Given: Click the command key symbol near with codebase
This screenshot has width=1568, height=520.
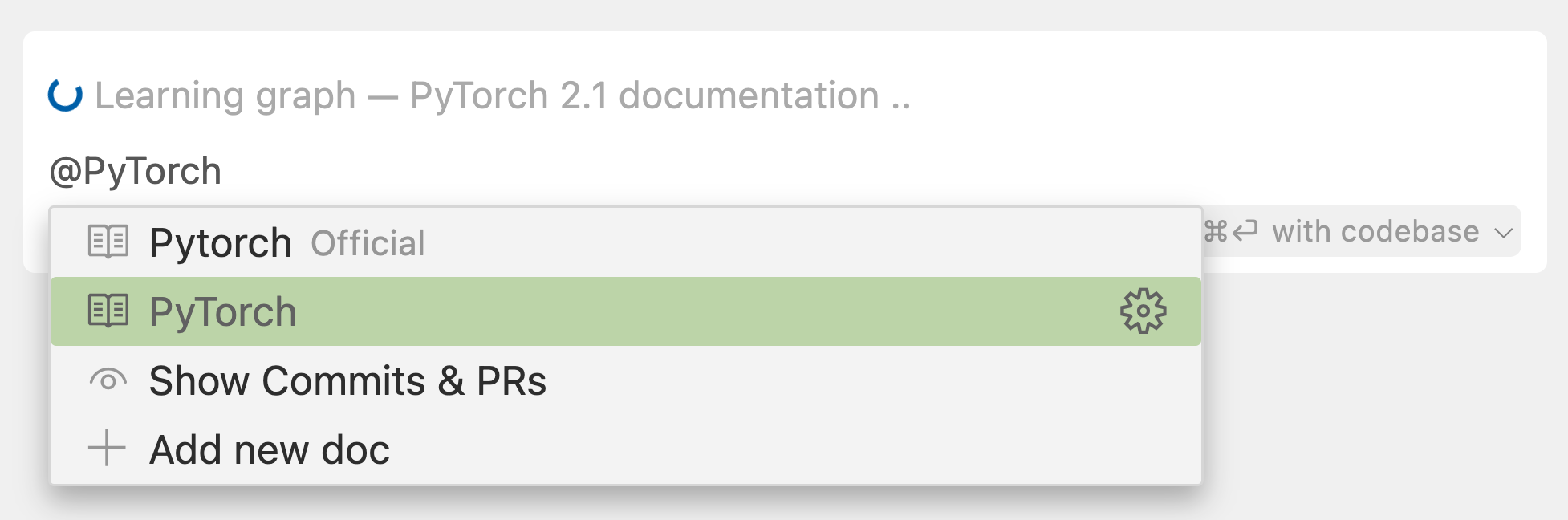Looking at the screenshot, I should [1216, 232].
